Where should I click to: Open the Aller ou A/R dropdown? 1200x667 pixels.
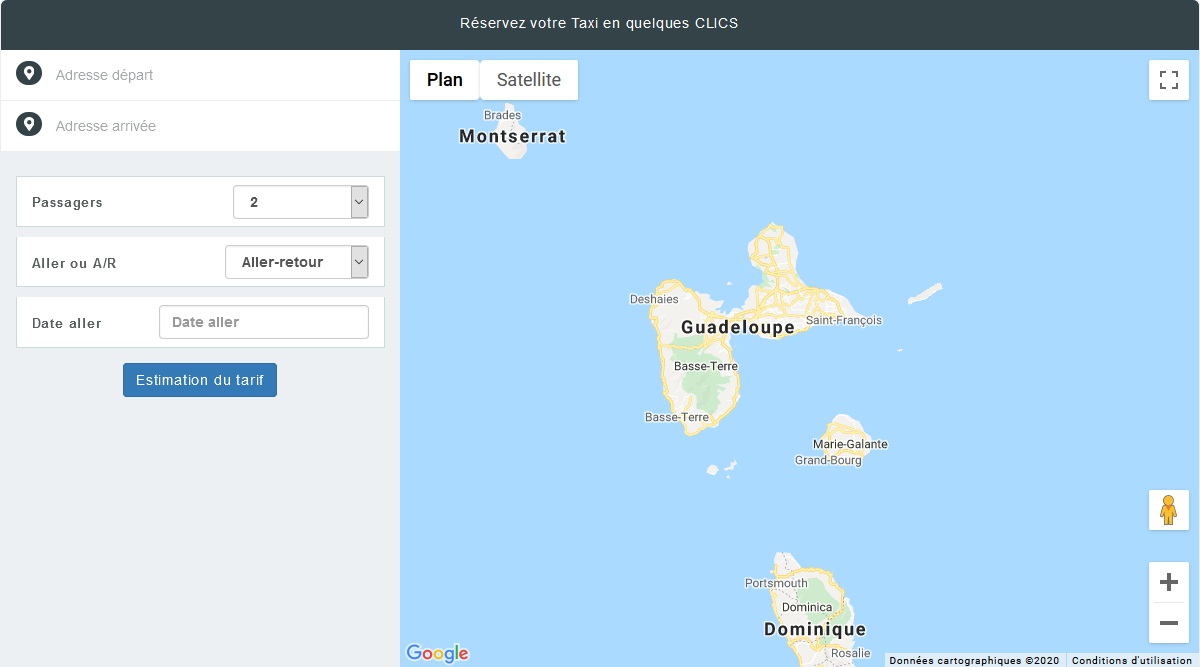[x=296, y=262]
